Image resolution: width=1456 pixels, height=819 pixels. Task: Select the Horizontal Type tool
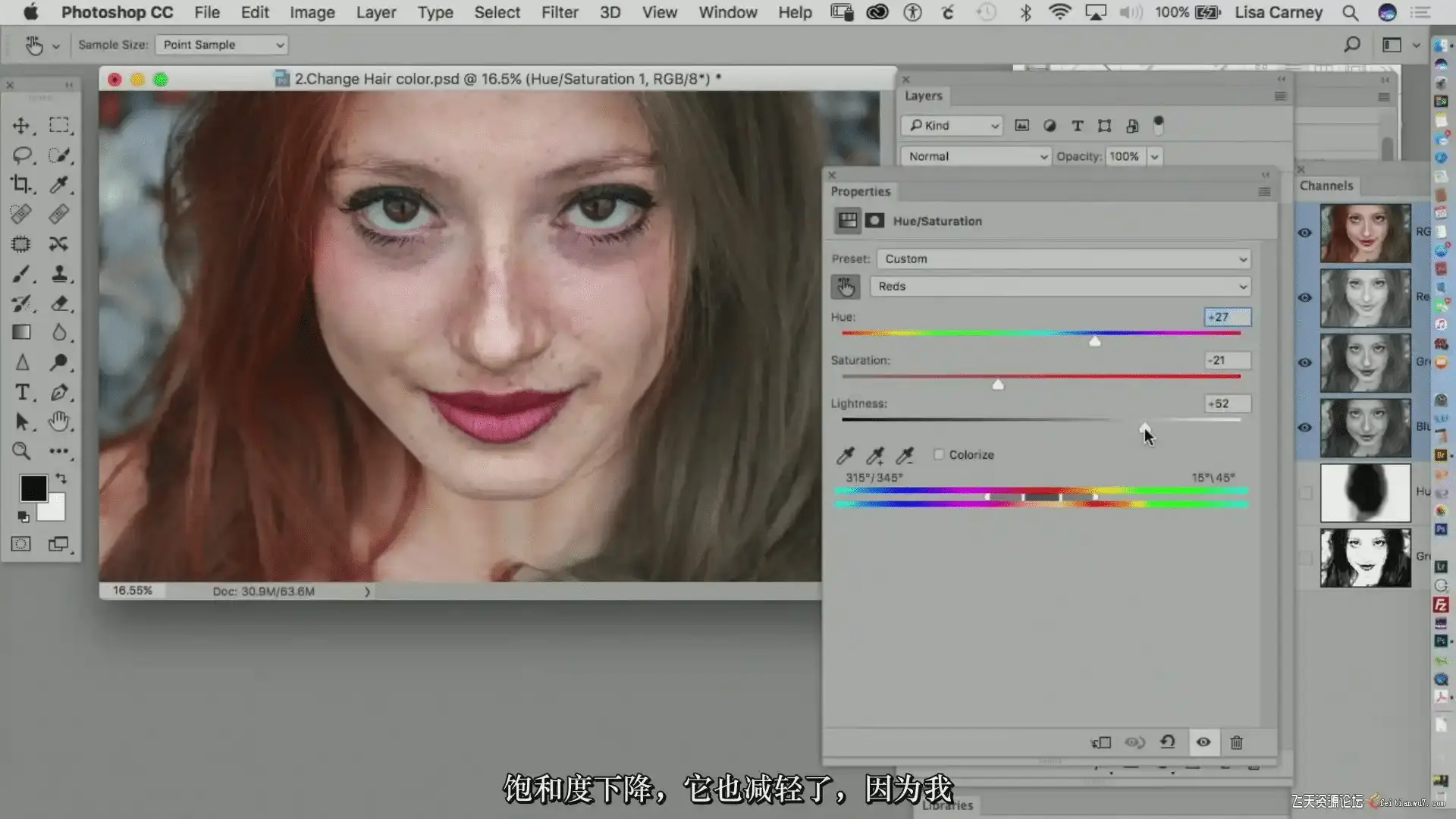21,392
